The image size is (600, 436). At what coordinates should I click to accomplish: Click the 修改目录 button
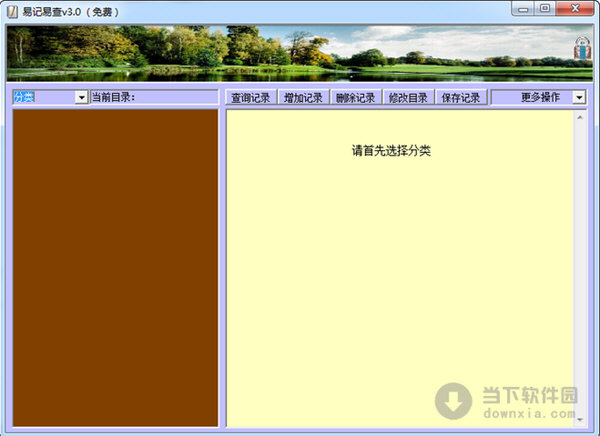coord(408,98)
